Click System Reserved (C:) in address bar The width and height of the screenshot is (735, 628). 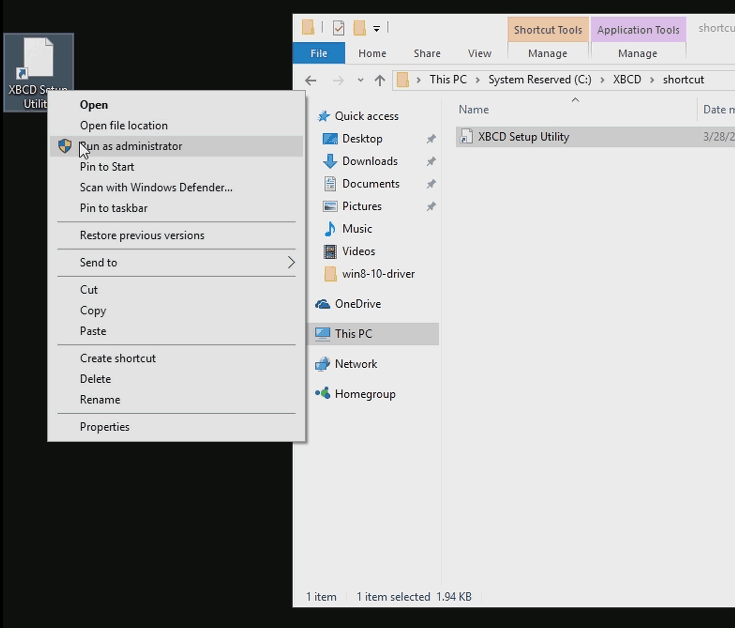540,80
